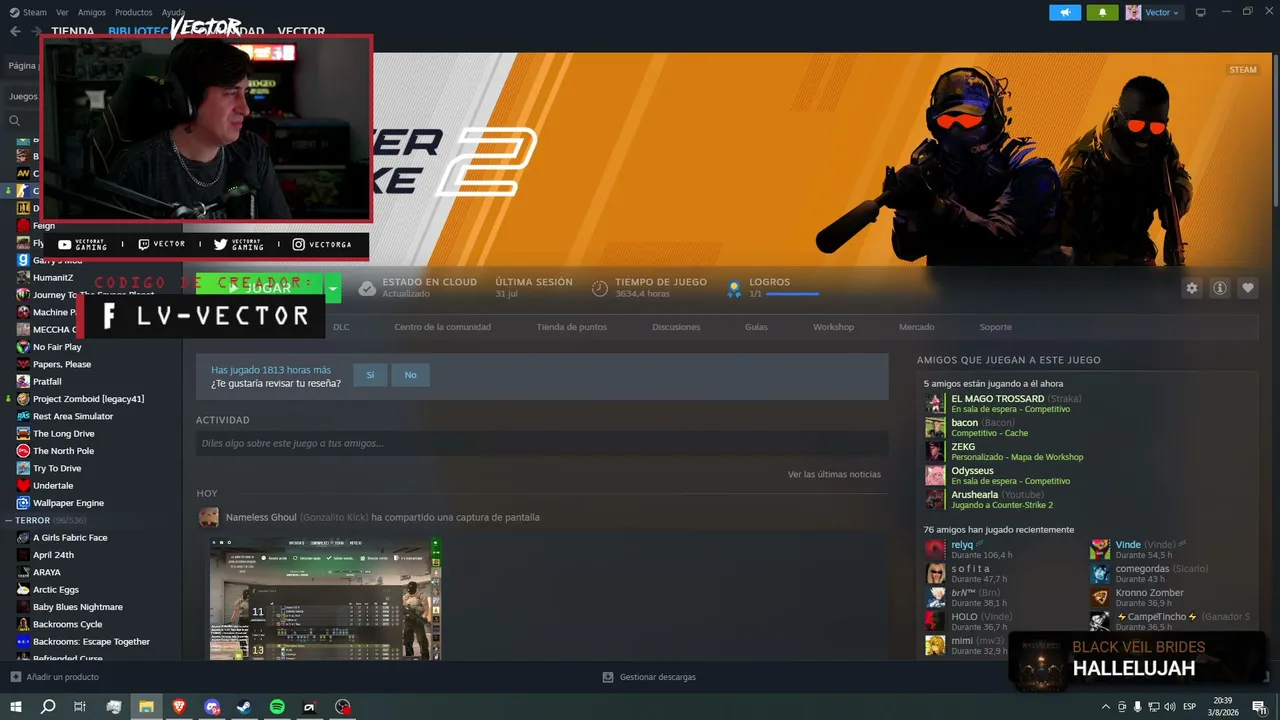The image size is (1280, 720).
Task: Open Nameless Ghoul's profile avatar
Action: point(208,517)
